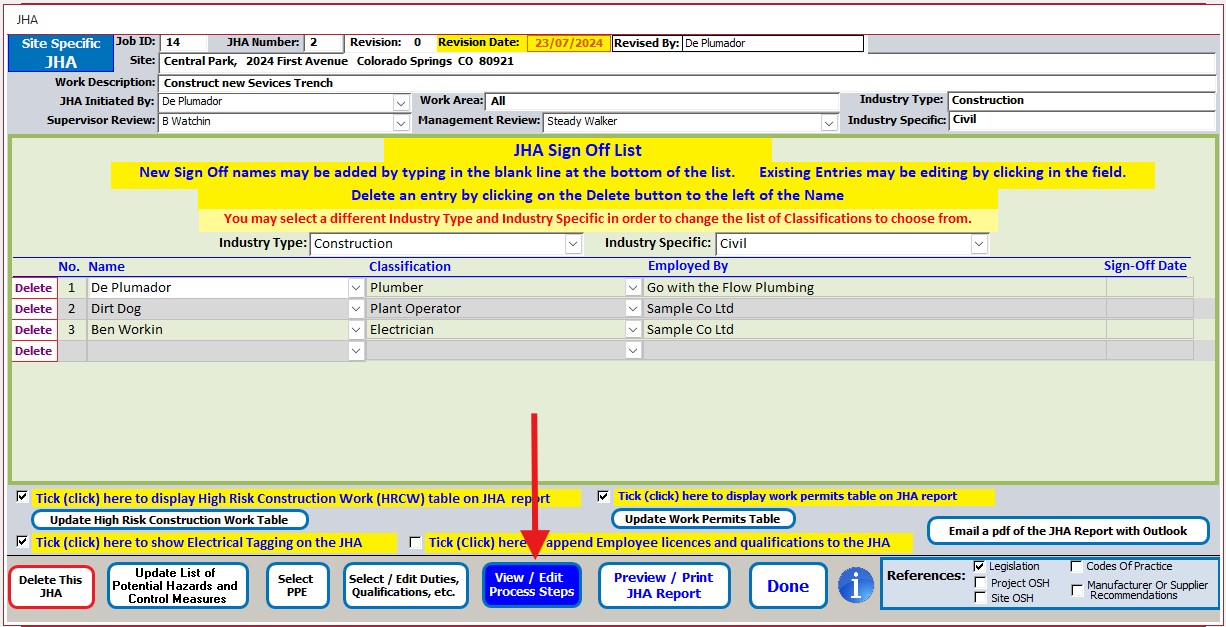Enable the Codes Of Practice checkbox
This screenshot has height=627, width=1226.
pyautogui.click(x=1075, y=565)
